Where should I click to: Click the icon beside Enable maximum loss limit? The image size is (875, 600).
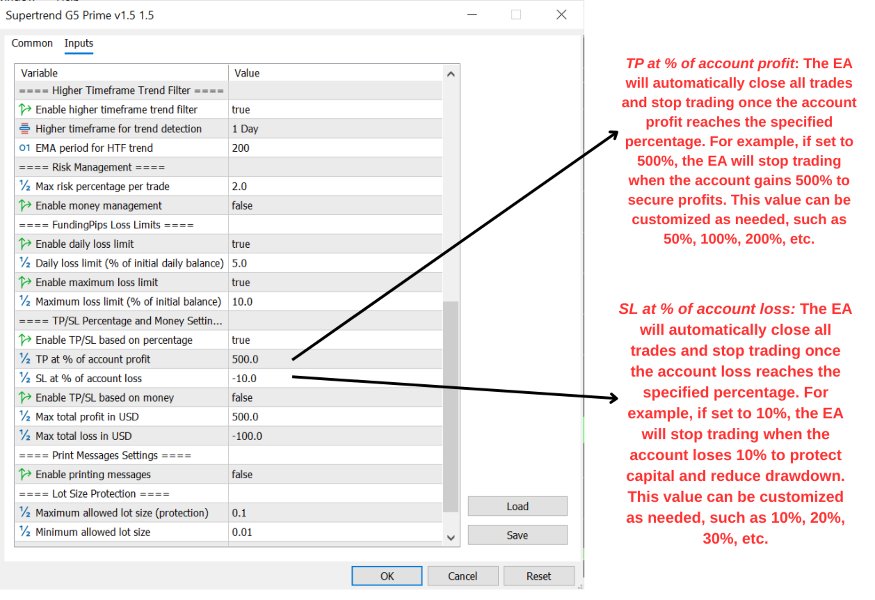[x=25, y=282]
